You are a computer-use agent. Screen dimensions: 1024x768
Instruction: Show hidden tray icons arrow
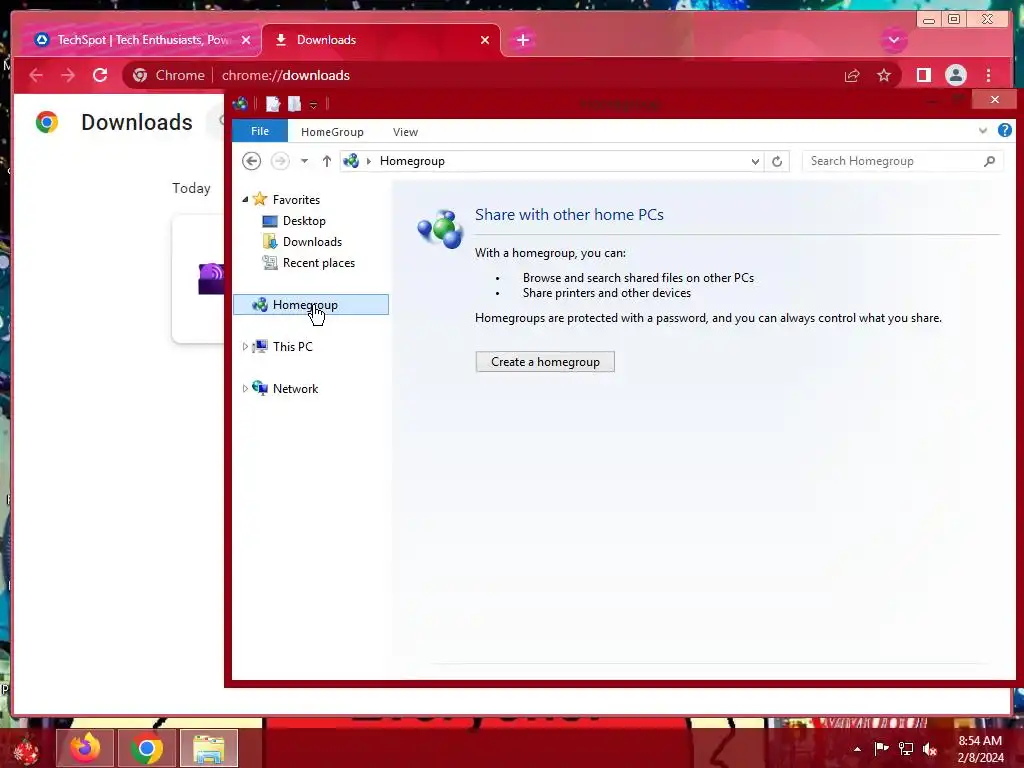(x=857, y=749)
